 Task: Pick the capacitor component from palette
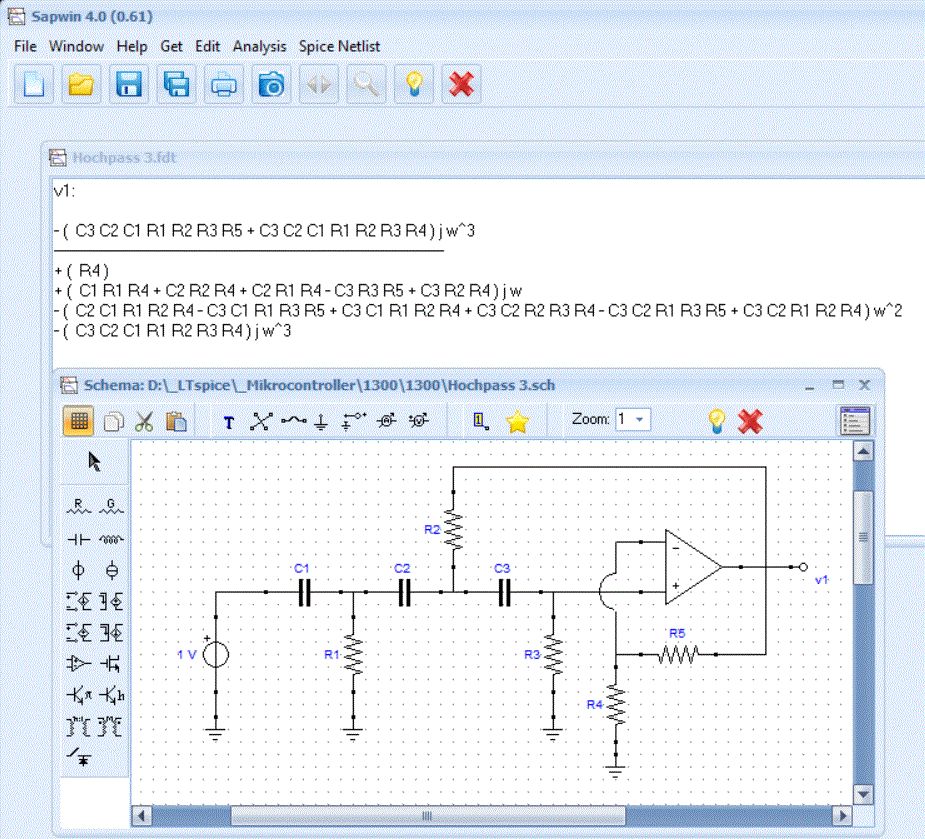(79, 538)
